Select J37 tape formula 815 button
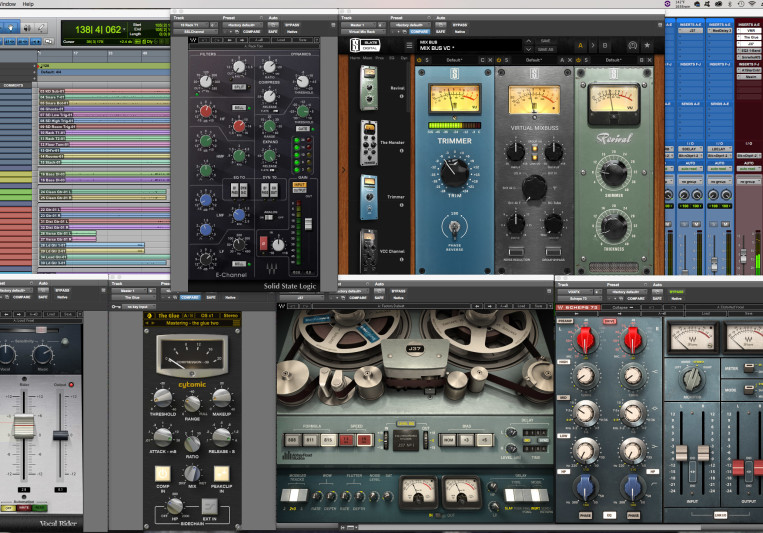 328,440
